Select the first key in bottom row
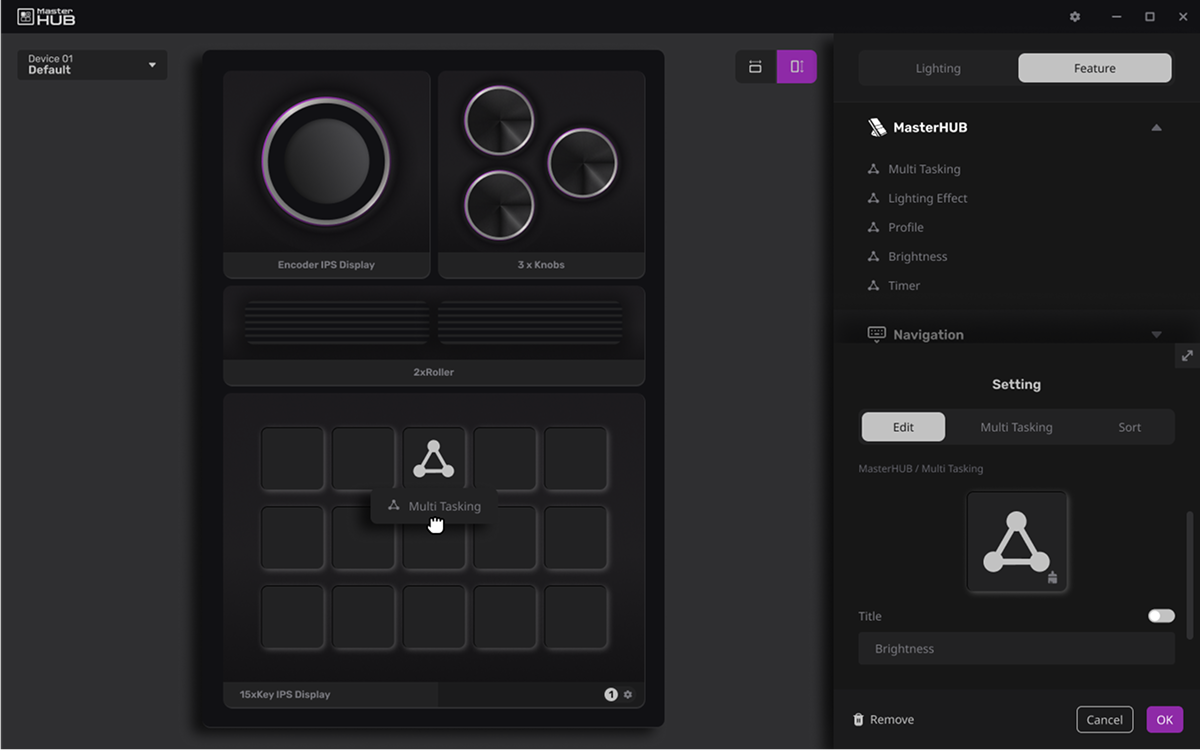 (292, 617)
